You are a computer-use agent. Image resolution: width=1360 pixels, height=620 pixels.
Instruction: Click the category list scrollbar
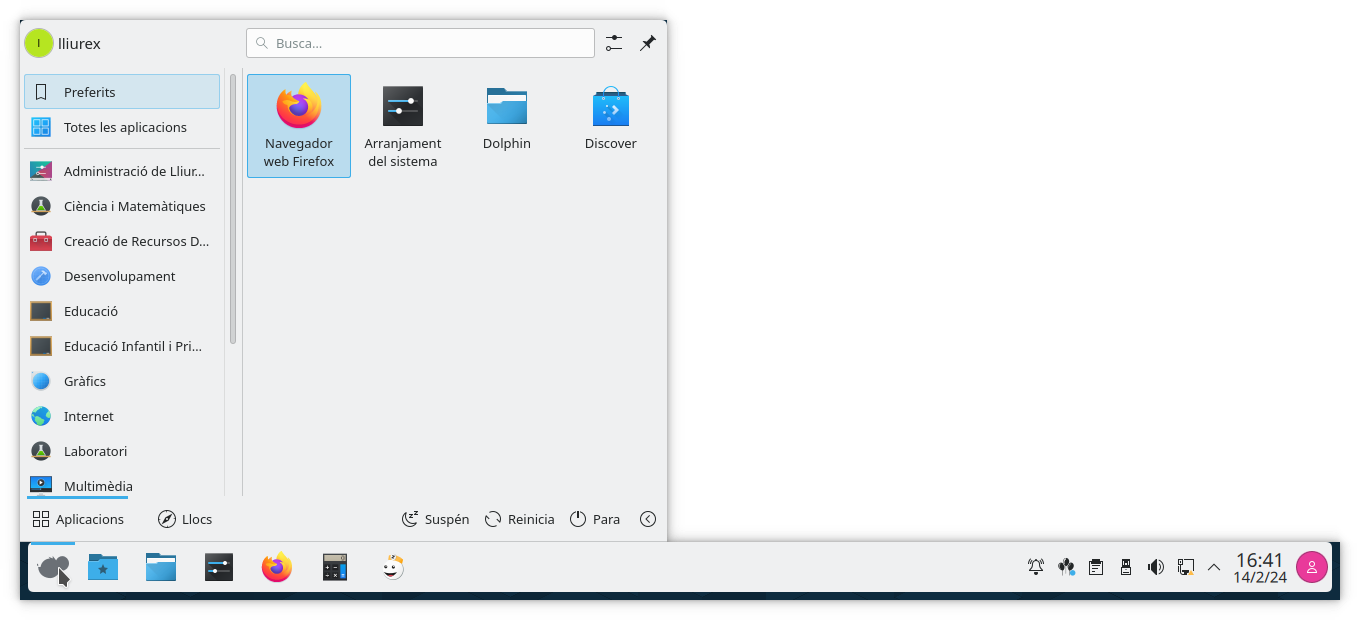click(x=233, y=210)
